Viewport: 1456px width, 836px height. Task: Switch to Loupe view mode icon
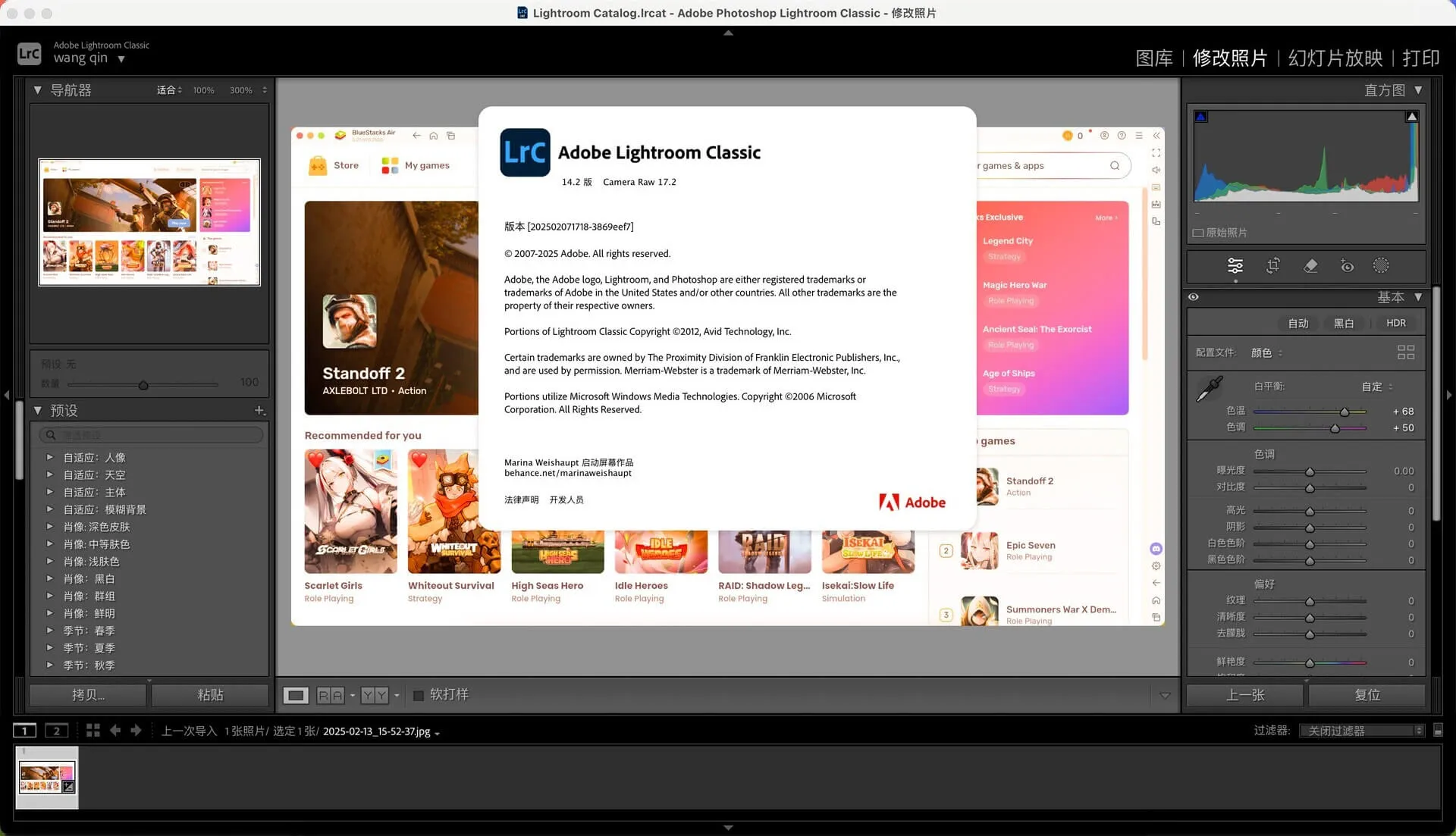point(296,695)
